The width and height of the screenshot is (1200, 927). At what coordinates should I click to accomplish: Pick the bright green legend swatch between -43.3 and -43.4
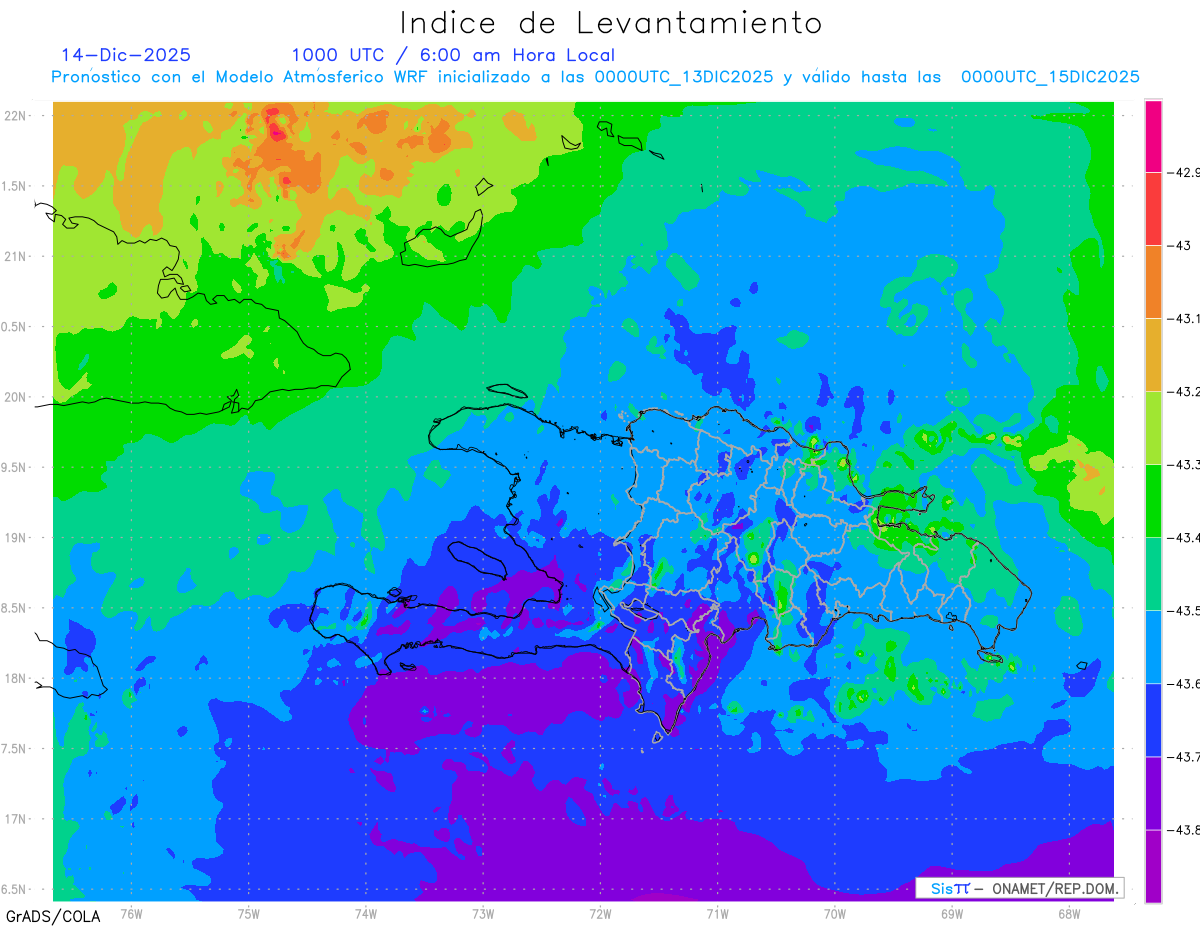(1153, 500)
